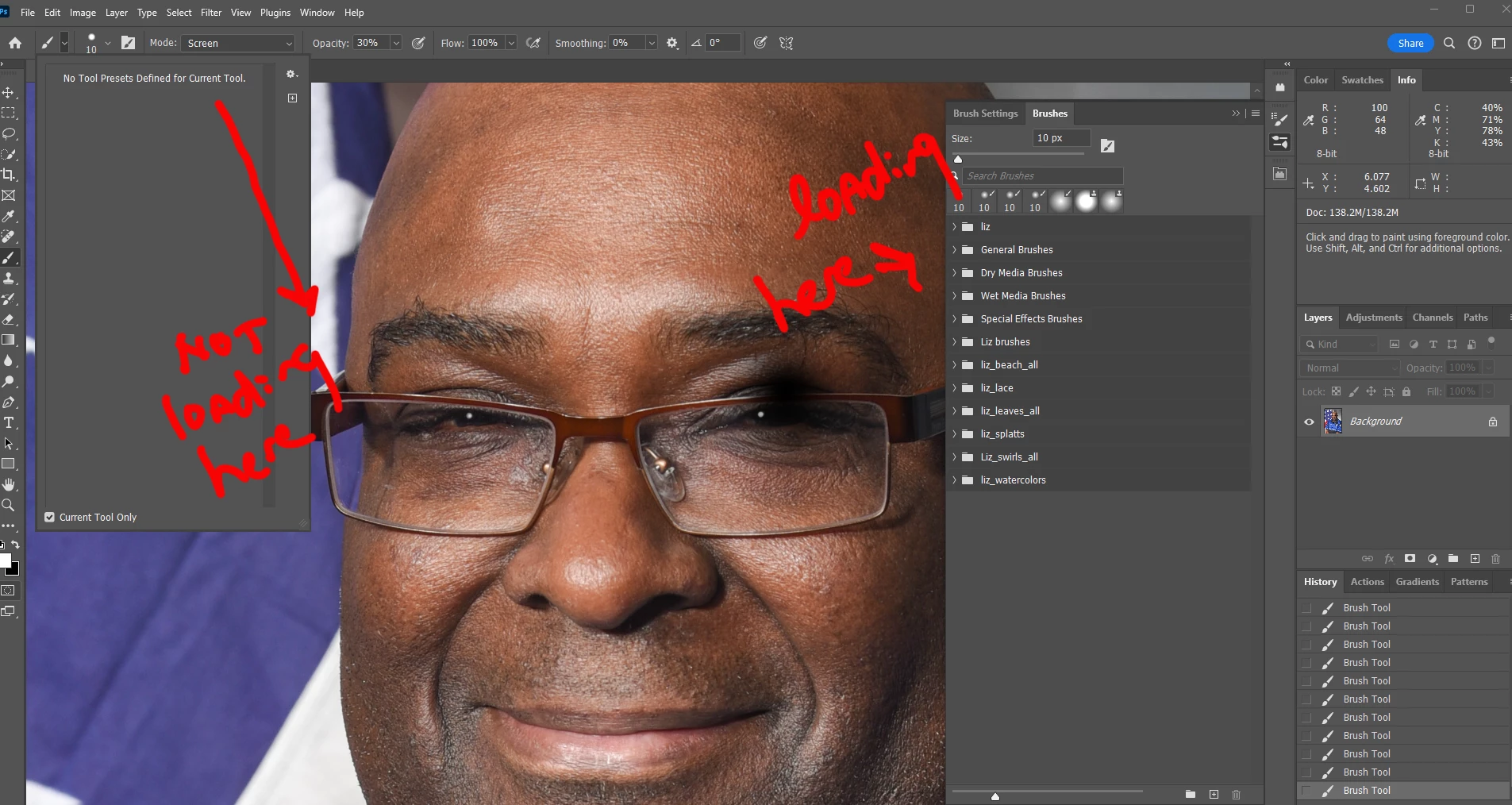This screenshot has width=1512, height=805.
Task: Open the Search magnifier icon
Action: 1449,43
